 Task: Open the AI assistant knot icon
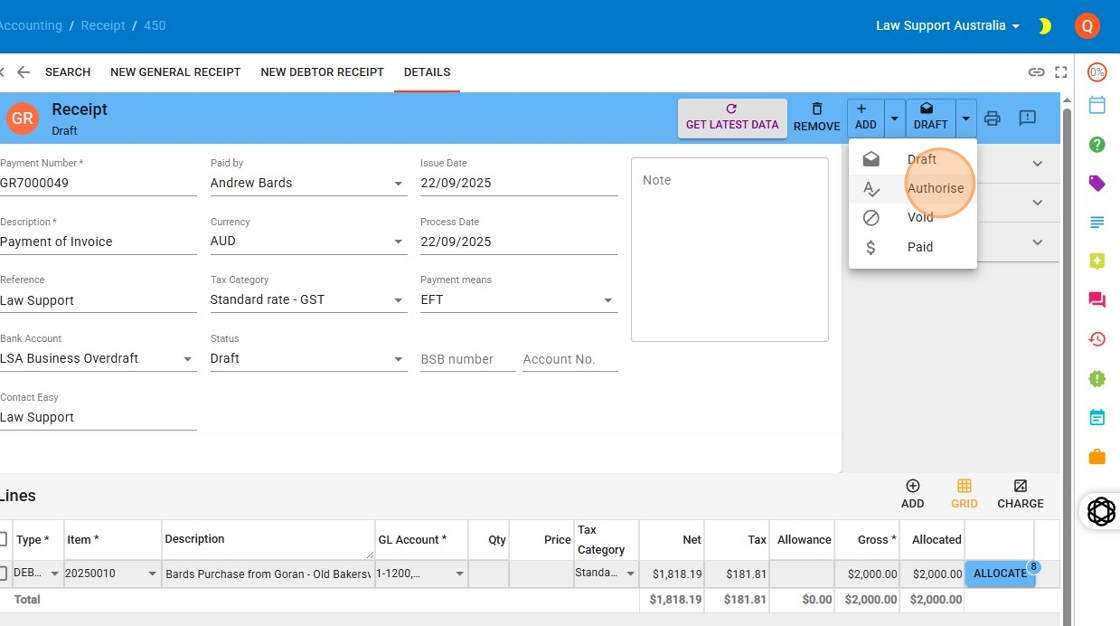[1101, 511]
